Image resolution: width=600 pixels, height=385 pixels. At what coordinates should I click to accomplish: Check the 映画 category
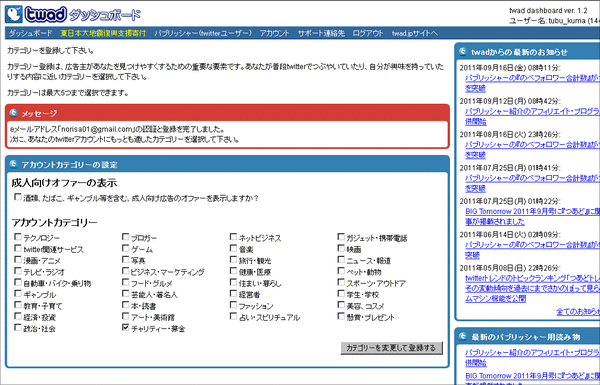(x=341, y=248)
